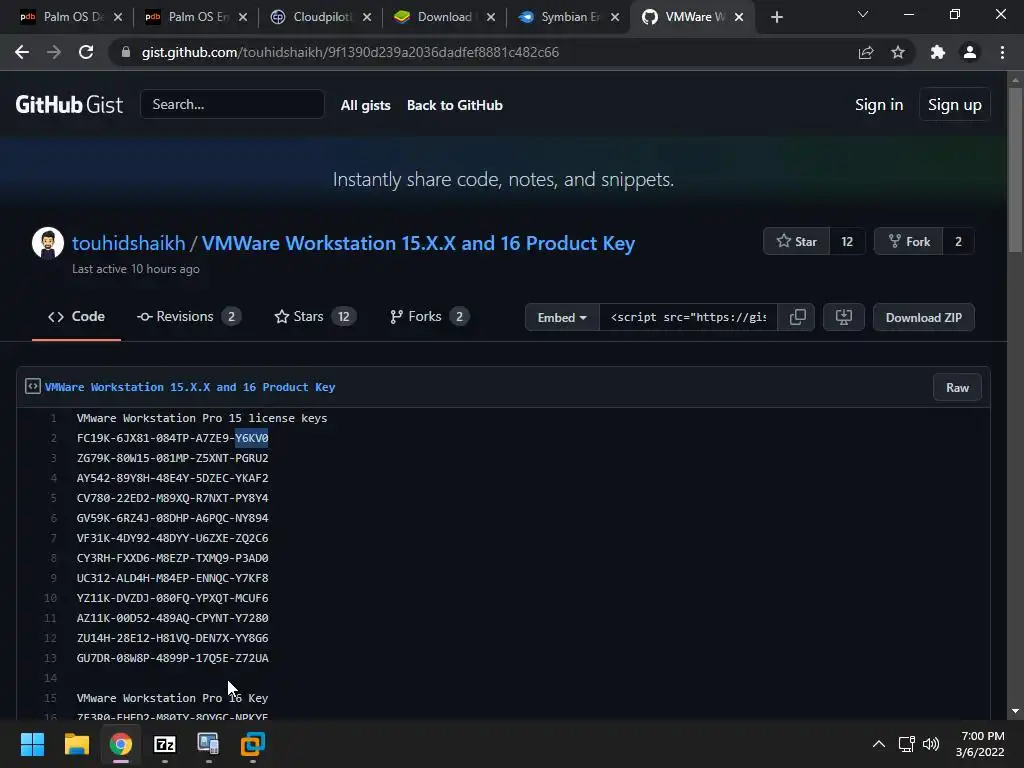Click the Sign up button
The image size is (1024, 768).
tap(955, 104)
